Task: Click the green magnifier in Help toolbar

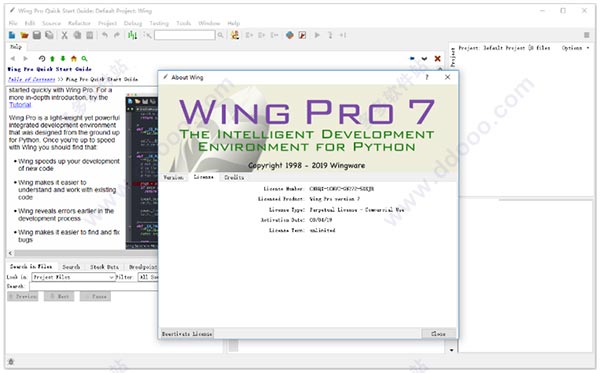Action: click(x=85, y=59)
